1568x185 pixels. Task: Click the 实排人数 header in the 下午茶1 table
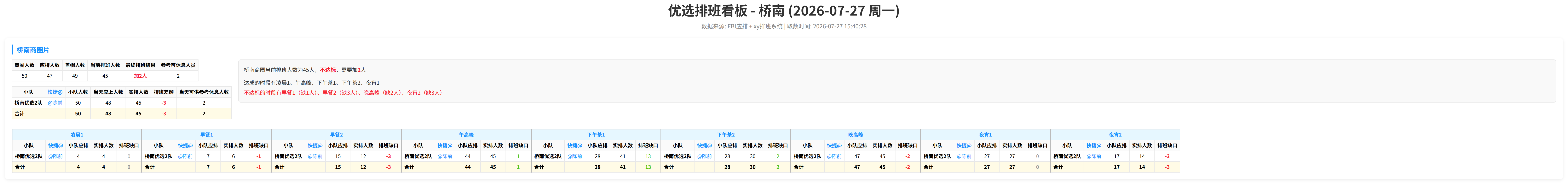click(623, 145)
